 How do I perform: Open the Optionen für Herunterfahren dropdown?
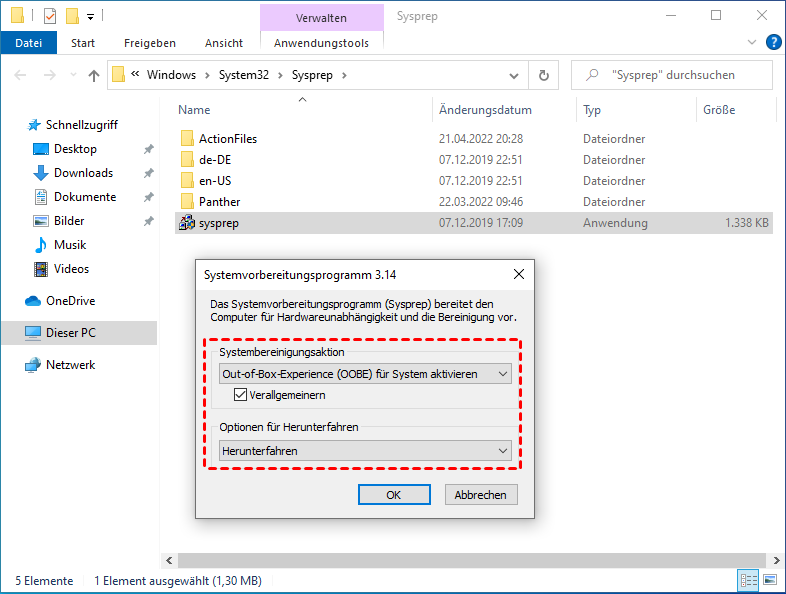tap(365, 451)
